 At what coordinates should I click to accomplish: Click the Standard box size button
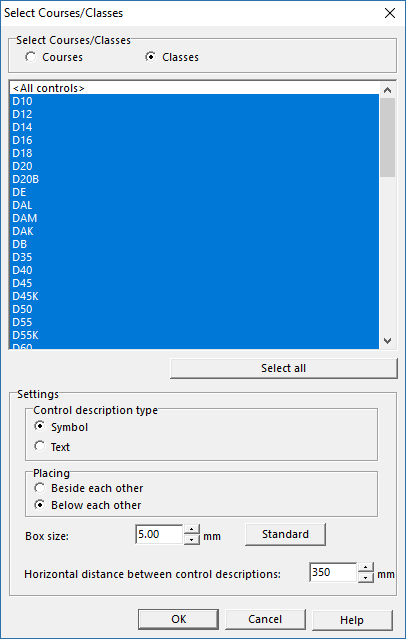(285, 534)
